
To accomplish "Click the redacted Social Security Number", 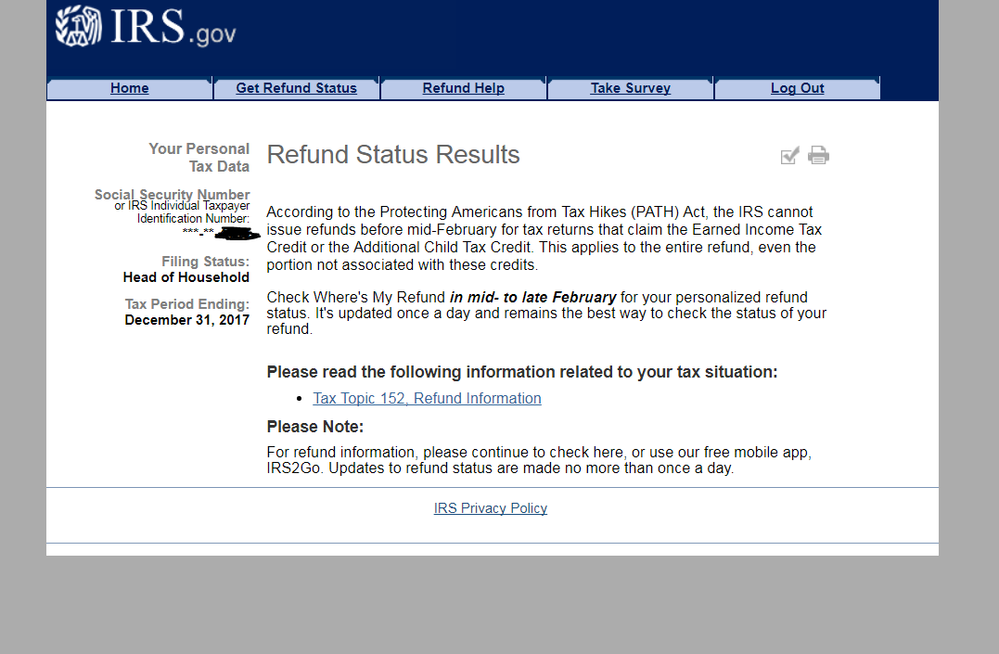I will (x=222, y=233).
